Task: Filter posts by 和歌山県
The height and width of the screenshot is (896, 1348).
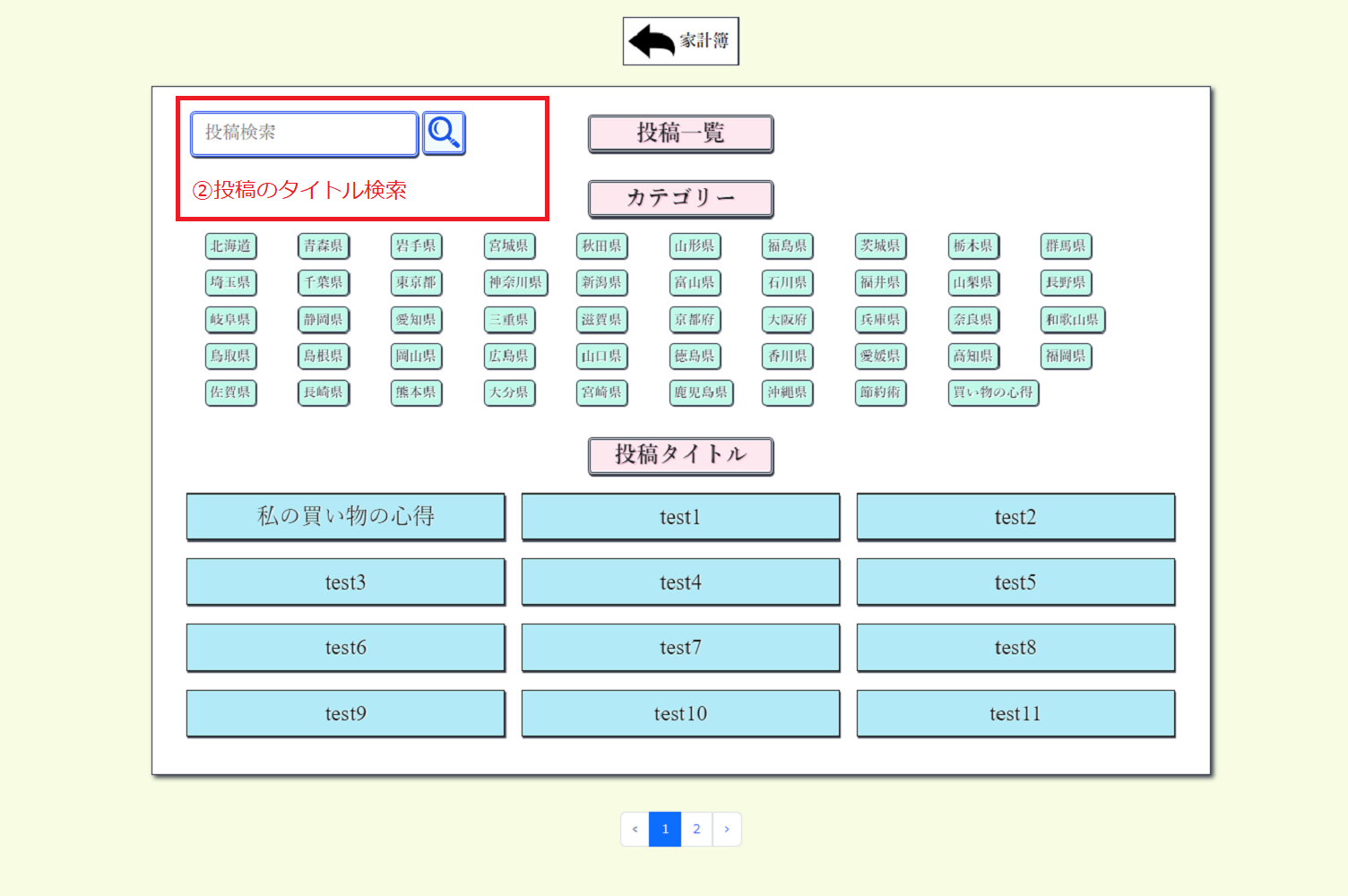Action: coord(1073,320)
